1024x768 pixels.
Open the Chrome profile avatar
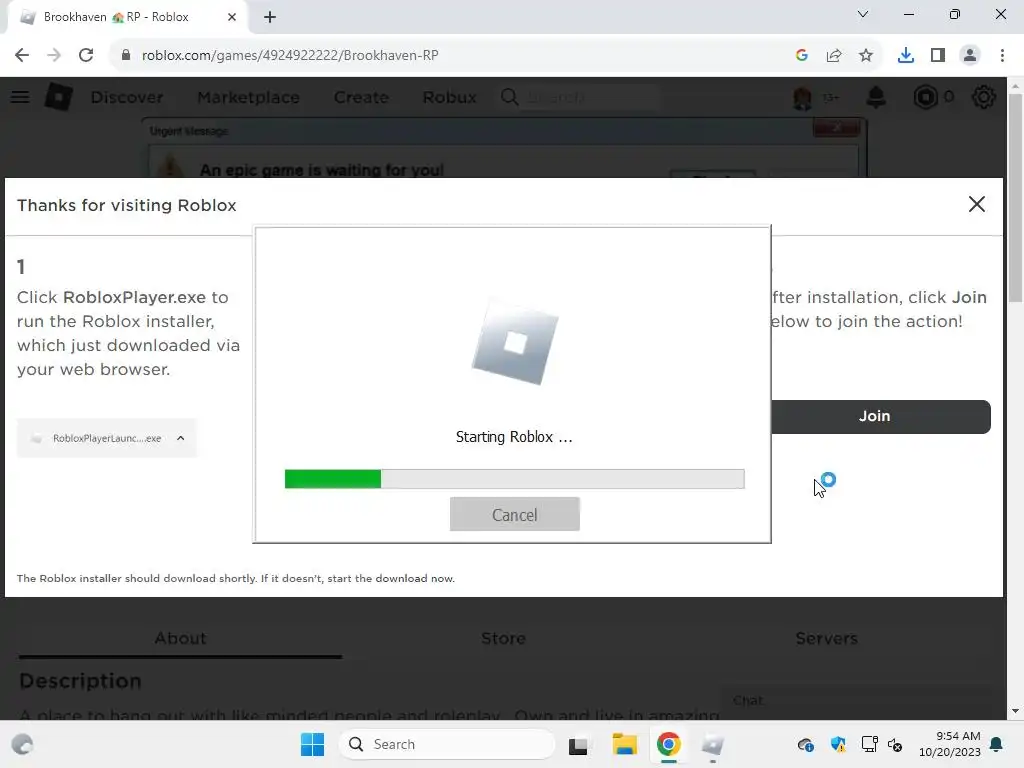[x=970, y=56]
